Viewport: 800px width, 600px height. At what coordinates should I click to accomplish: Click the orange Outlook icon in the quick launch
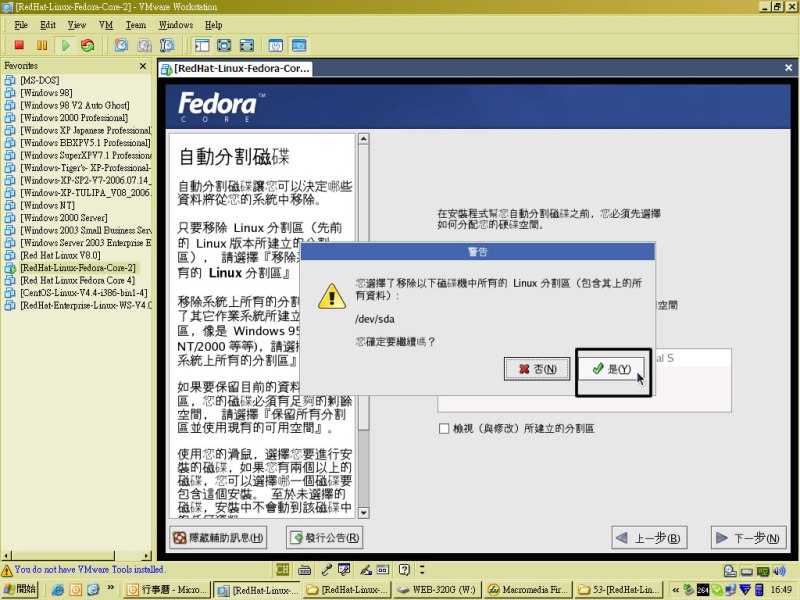(x=76, y=590)
